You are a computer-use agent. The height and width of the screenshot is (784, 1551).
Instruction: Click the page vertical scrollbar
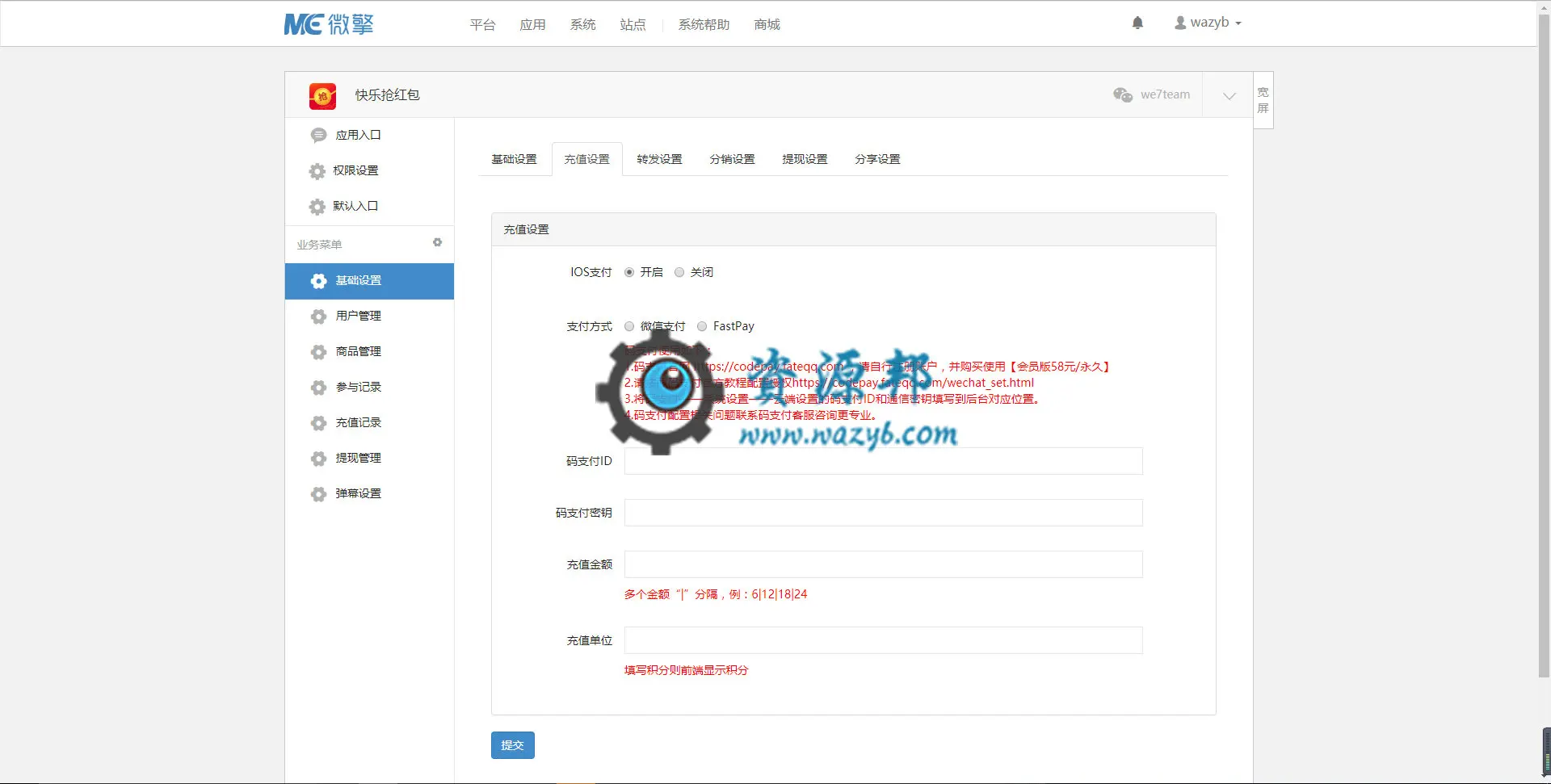(1544, 347)
